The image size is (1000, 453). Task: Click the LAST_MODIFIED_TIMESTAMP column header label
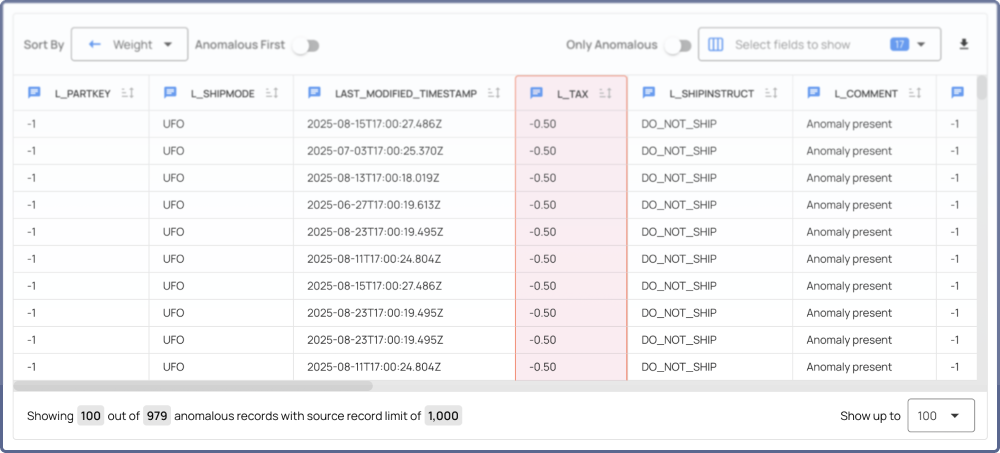coord(406,94)
